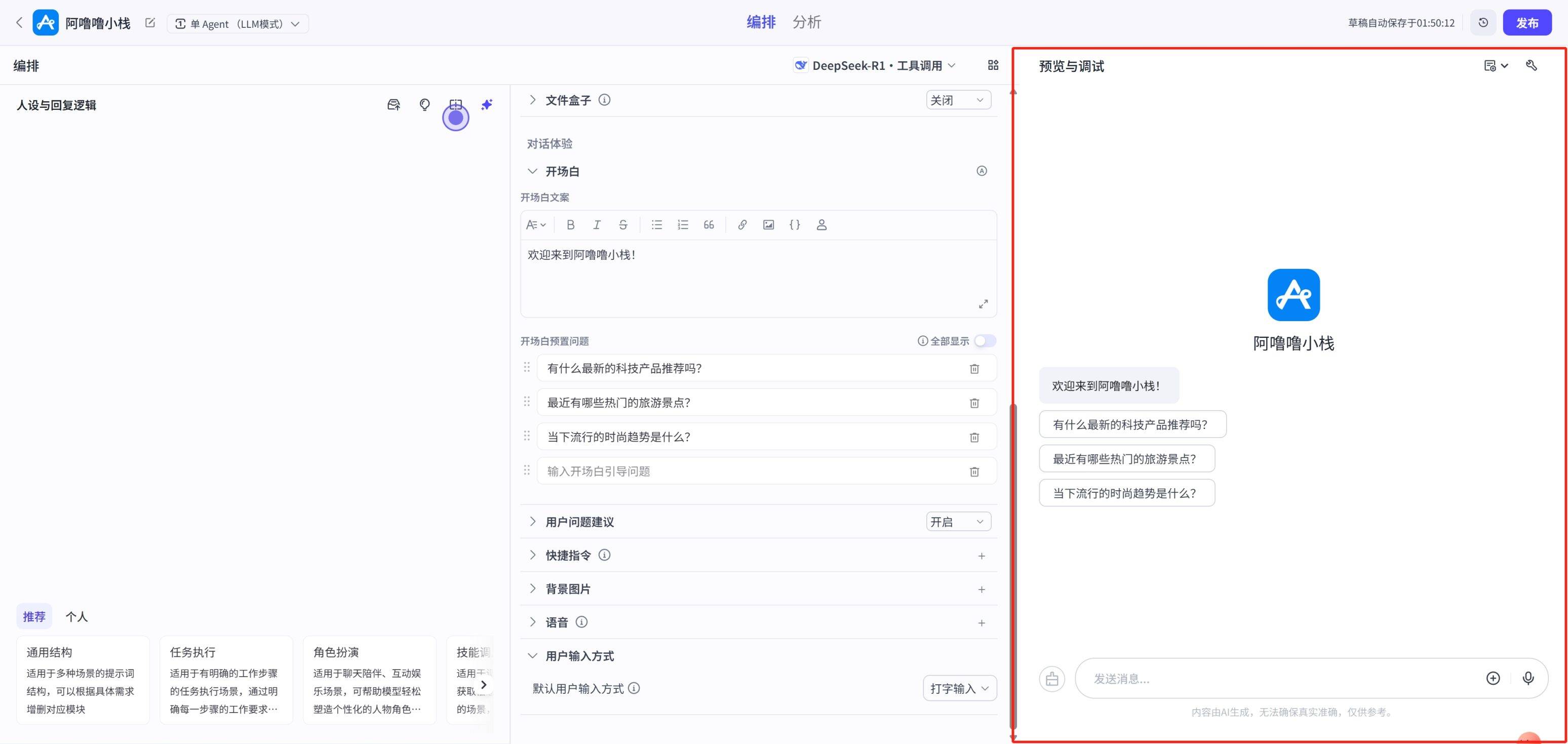
Task: Switch to the 分析 tab
Action: (806, 22)
